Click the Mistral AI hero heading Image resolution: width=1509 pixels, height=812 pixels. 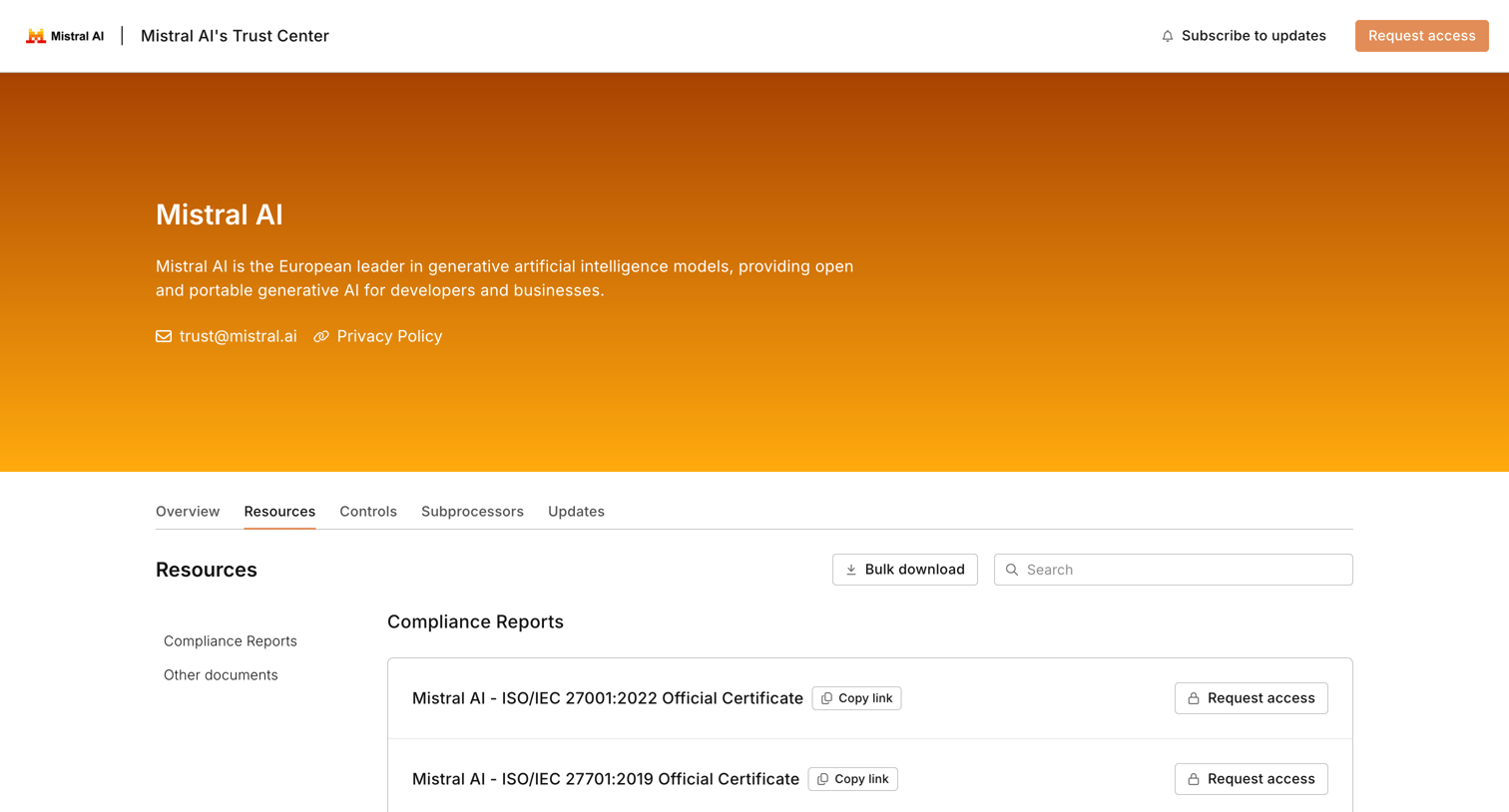[x=220, y=214]
